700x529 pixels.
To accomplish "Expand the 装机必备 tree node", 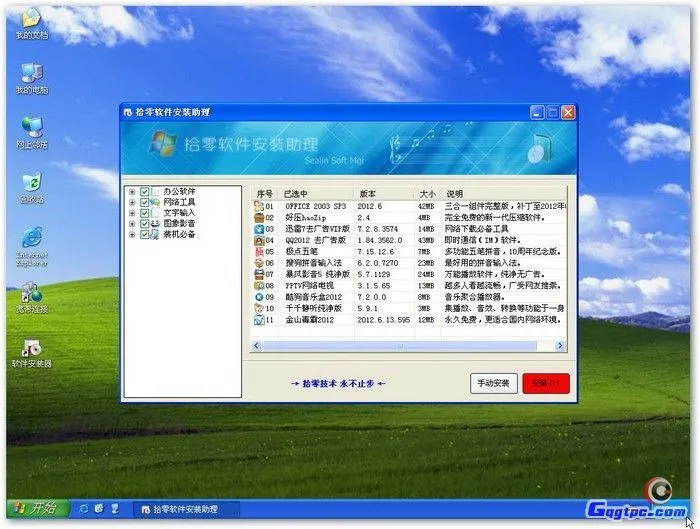I will (132, 235).
